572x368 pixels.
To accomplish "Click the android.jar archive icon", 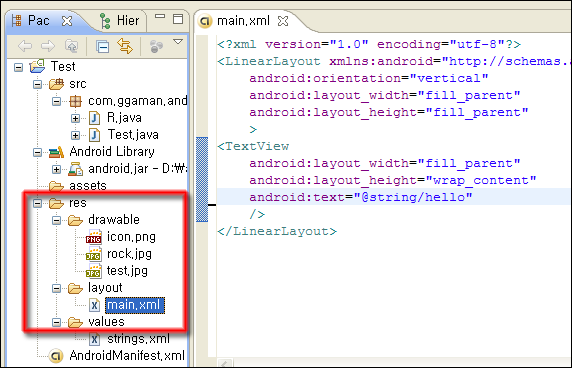I will 76,169.
